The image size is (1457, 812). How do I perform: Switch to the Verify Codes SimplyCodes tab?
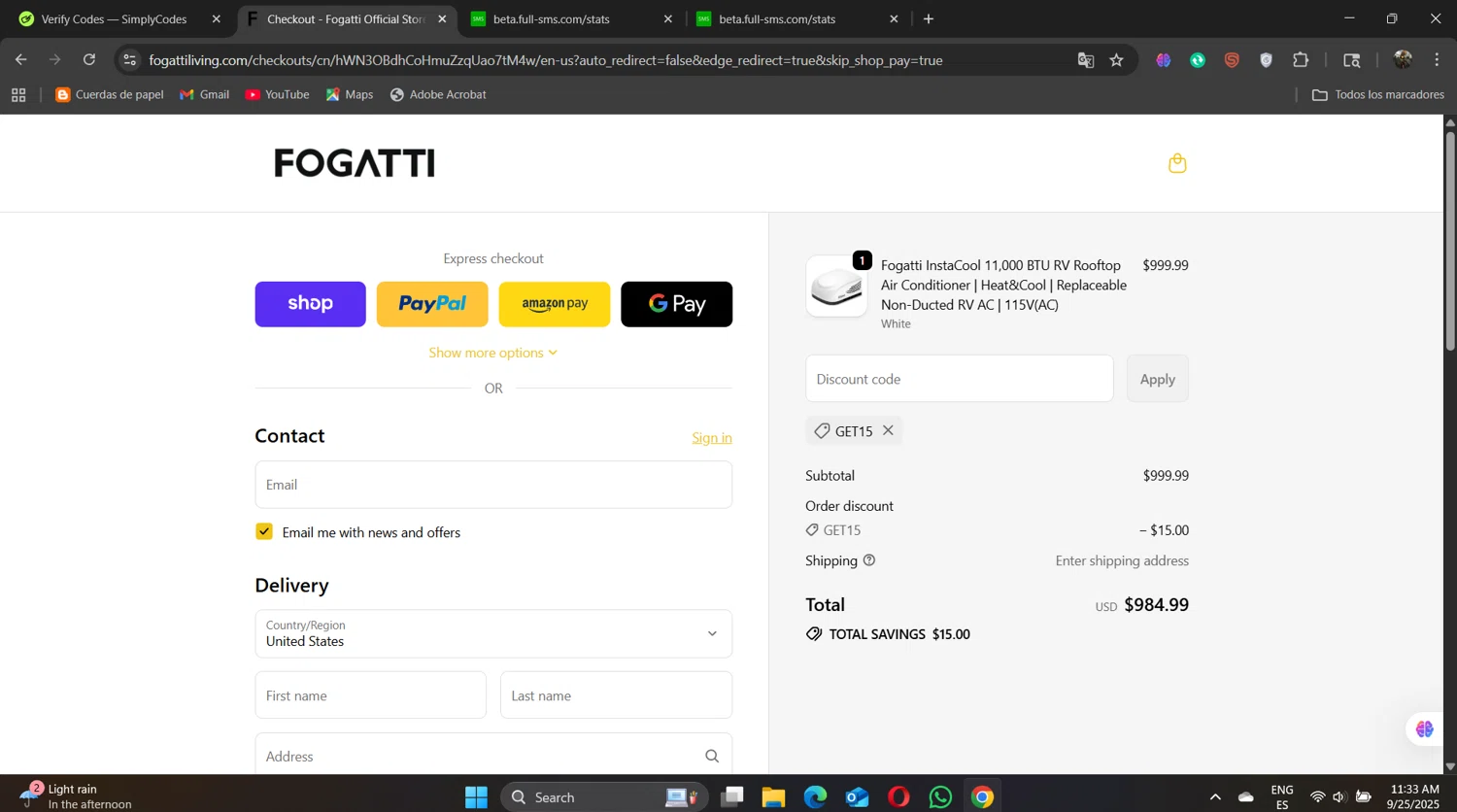pyautogui.click(x=117, y=18)
